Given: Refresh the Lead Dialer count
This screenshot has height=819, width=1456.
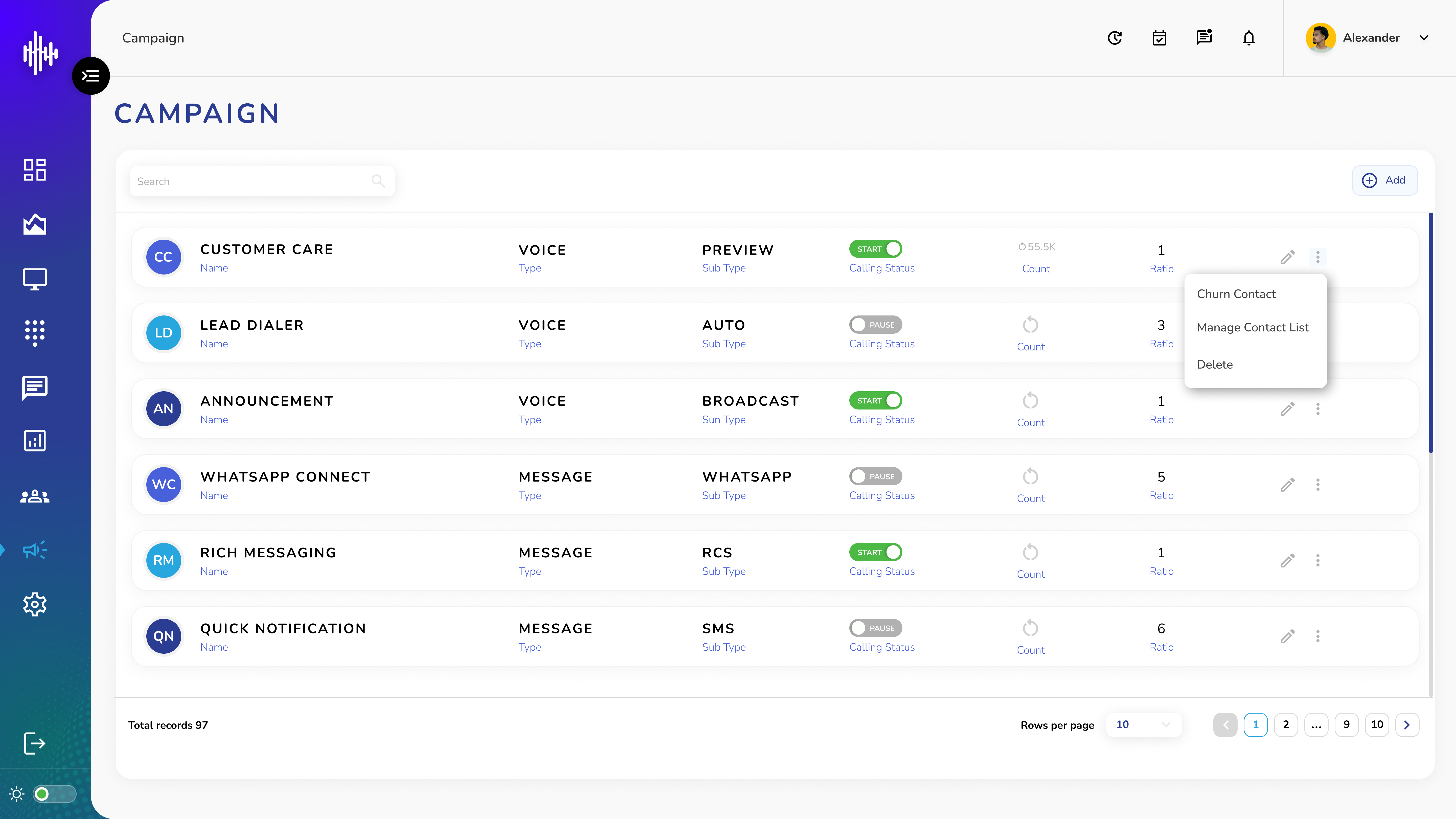Looking at the screenshot, I should tap(1030, 324).
